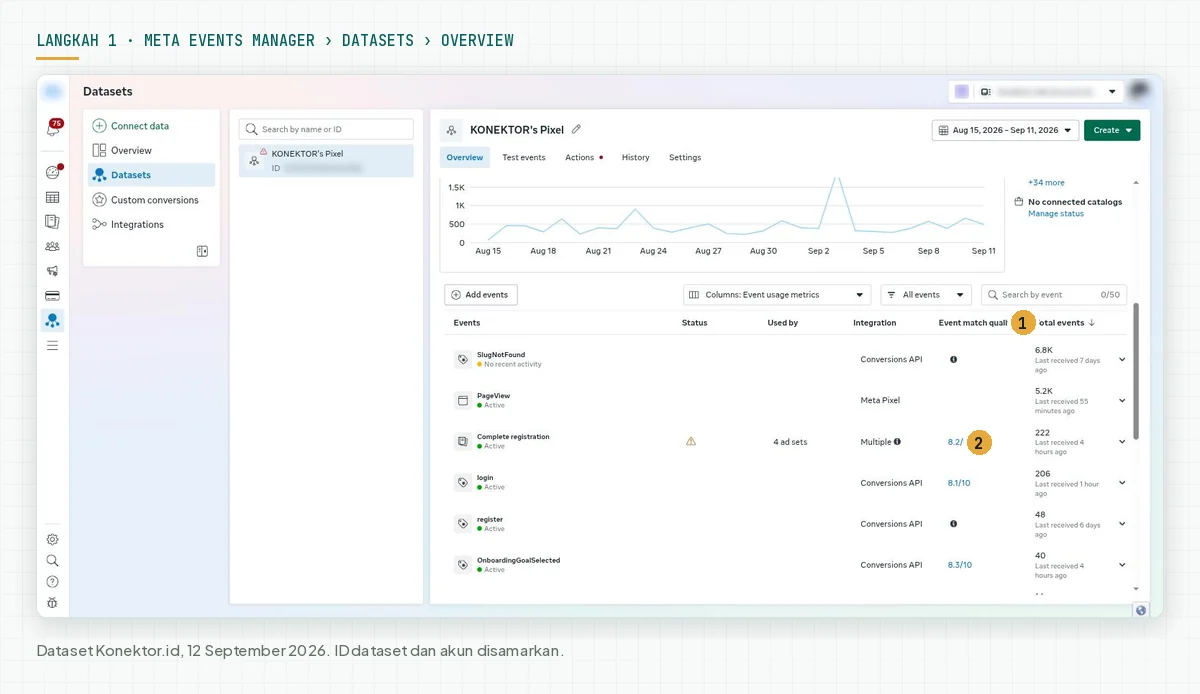1200x694 pixels.
Task: Click the globe icon at bottom right corner
Action: 1142,610
